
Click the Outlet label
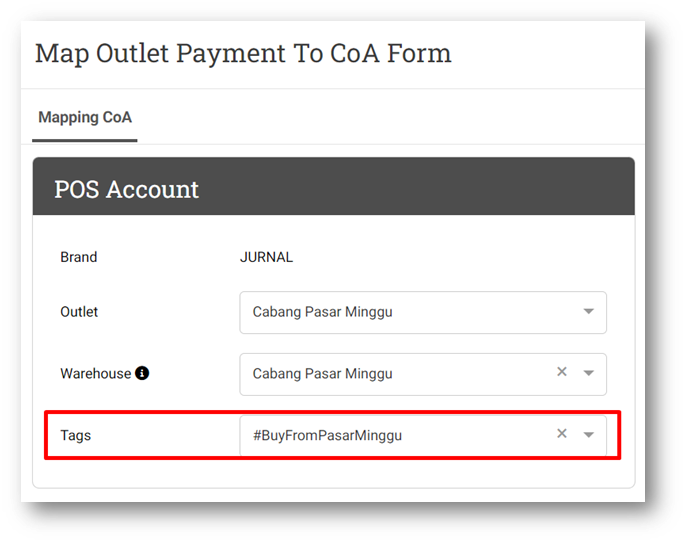click(x=79, y=312)
